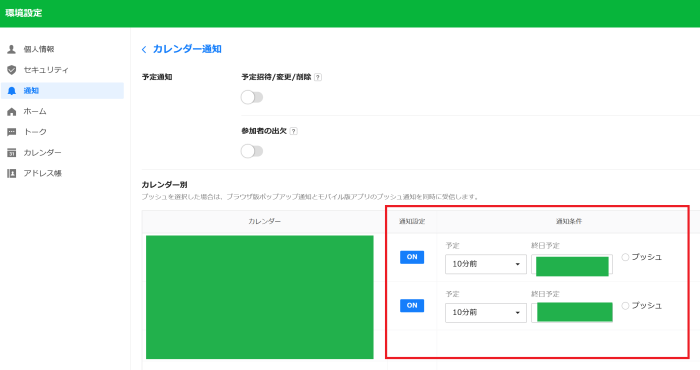
Task: Select 通知 in the sidebar
Action: [x=62, y=91]
